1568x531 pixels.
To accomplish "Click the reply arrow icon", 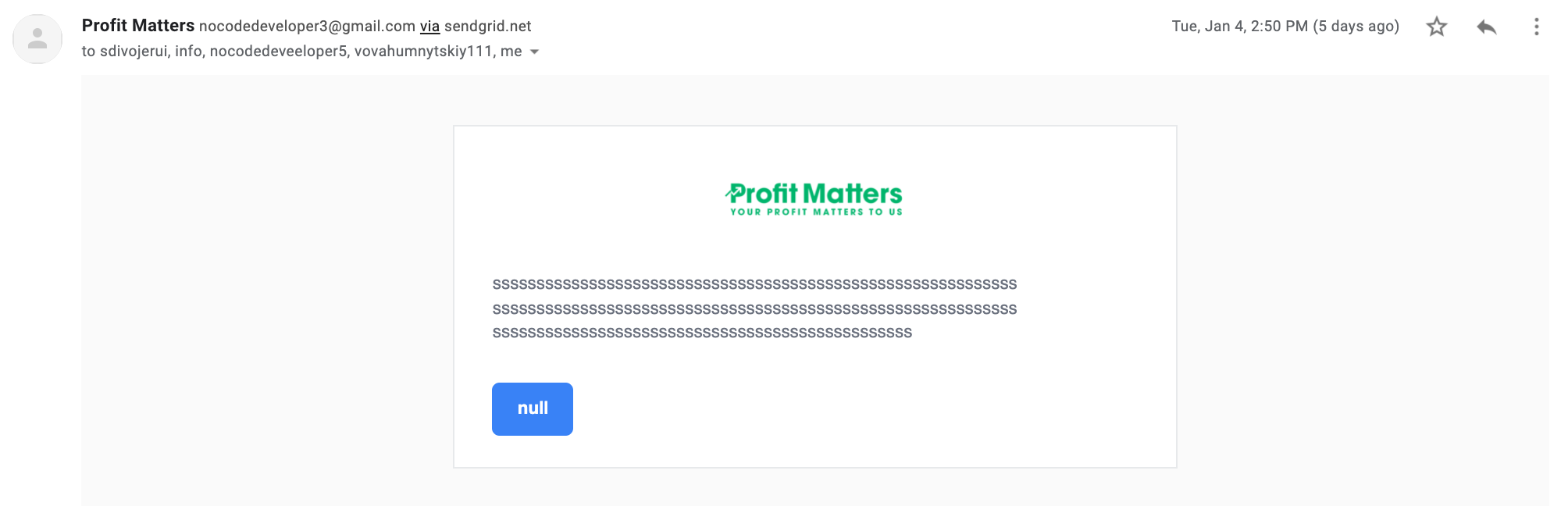I will click(1487, 27).
